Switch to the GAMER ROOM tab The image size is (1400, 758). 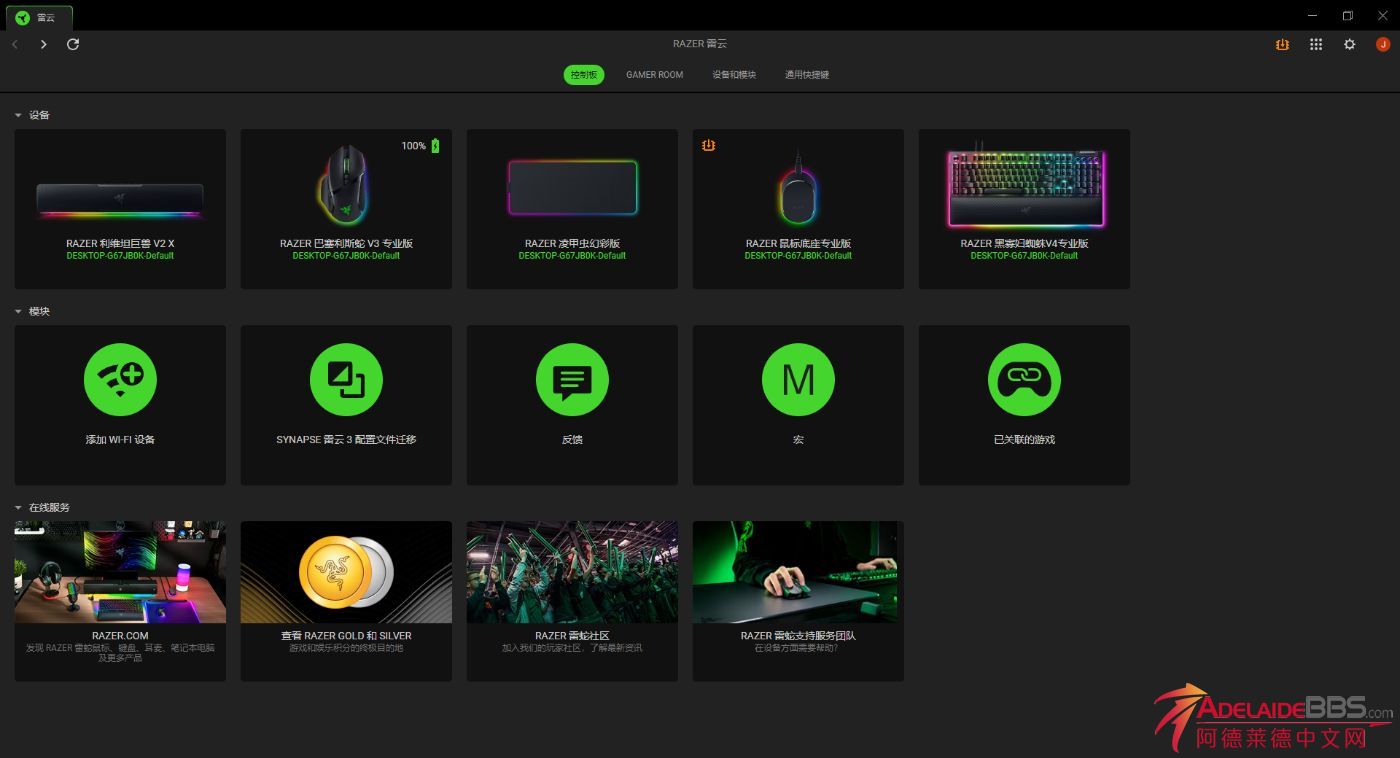(654, 75)
